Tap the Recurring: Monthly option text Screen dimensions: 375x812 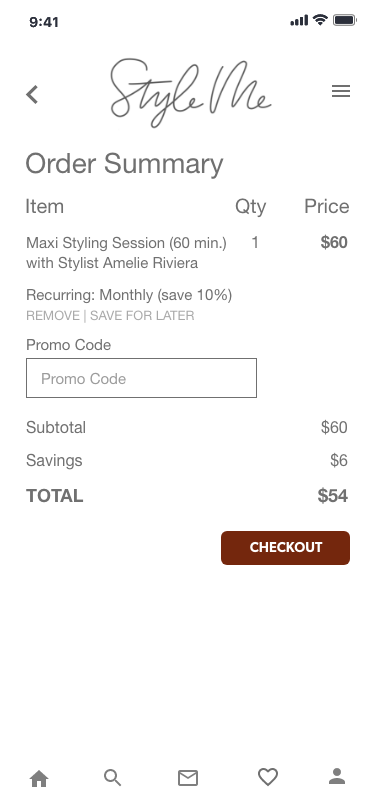(x=129, y=295)
